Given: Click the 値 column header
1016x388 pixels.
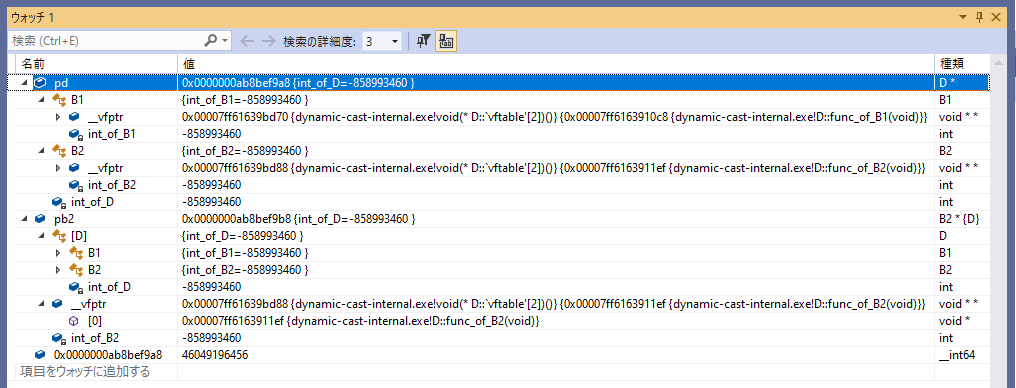Looking at the screenshot, I should (556, 64).
